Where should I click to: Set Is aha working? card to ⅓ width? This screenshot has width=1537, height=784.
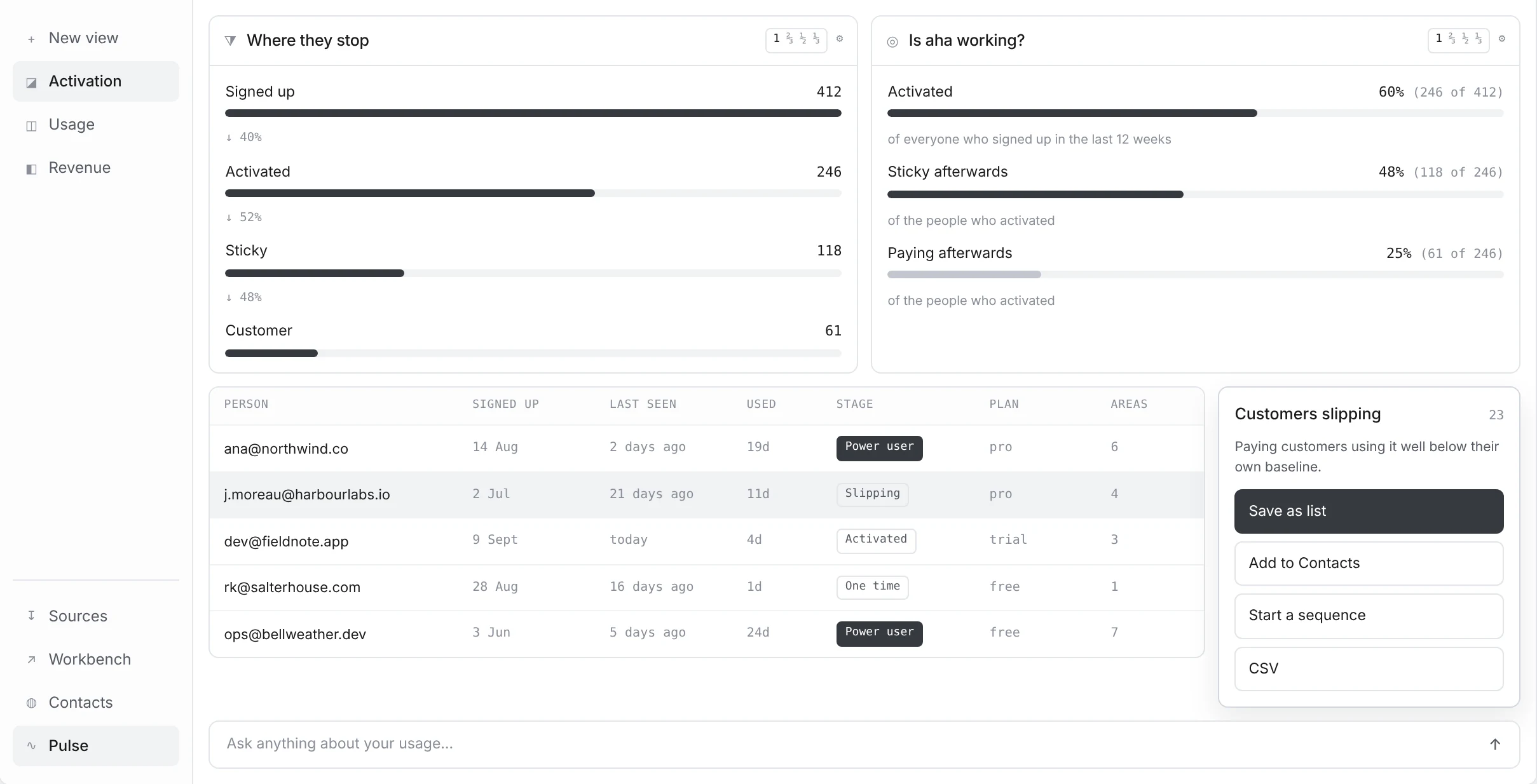click(1479, 39)
